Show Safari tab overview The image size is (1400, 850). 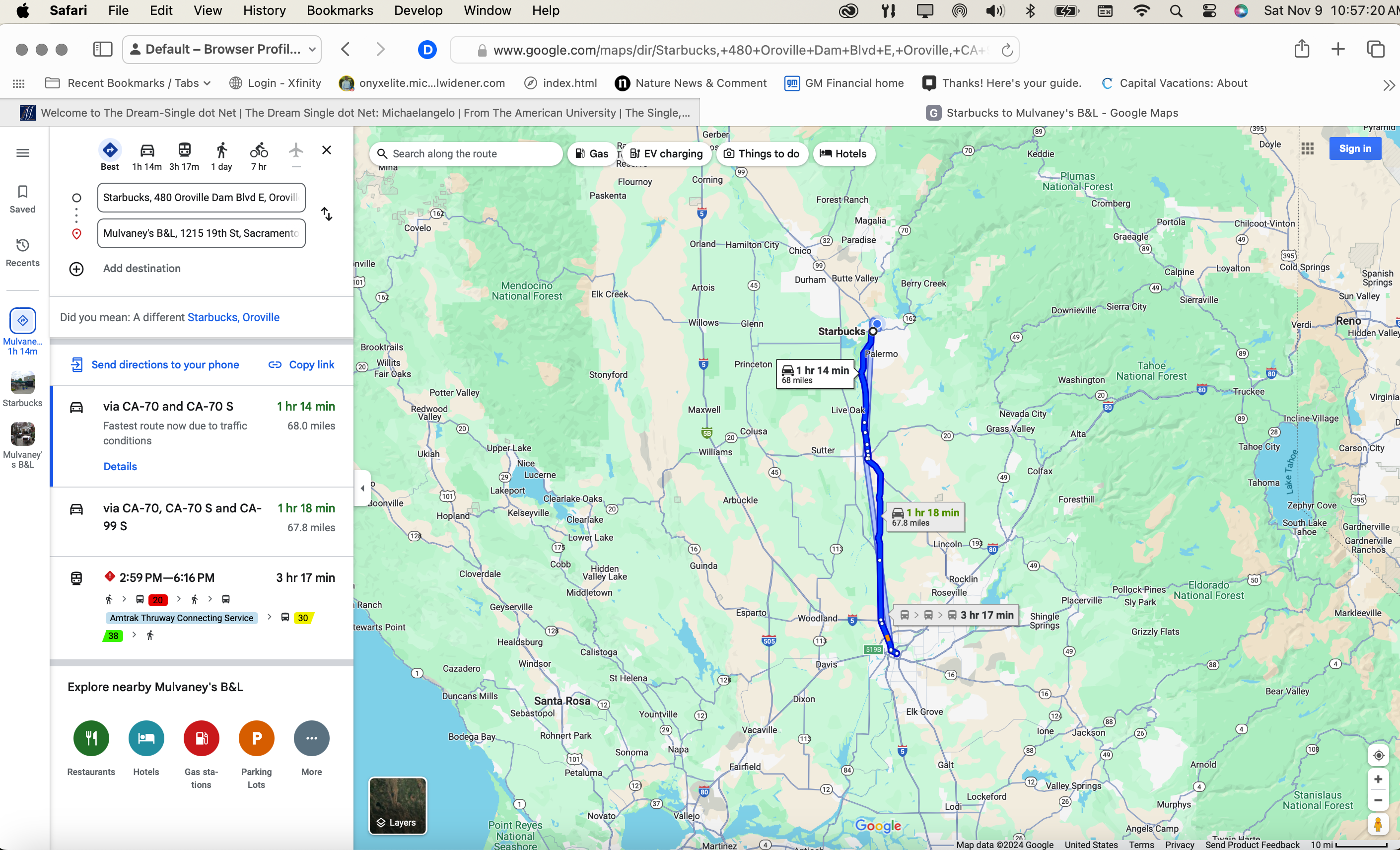tap(1376, 49)
